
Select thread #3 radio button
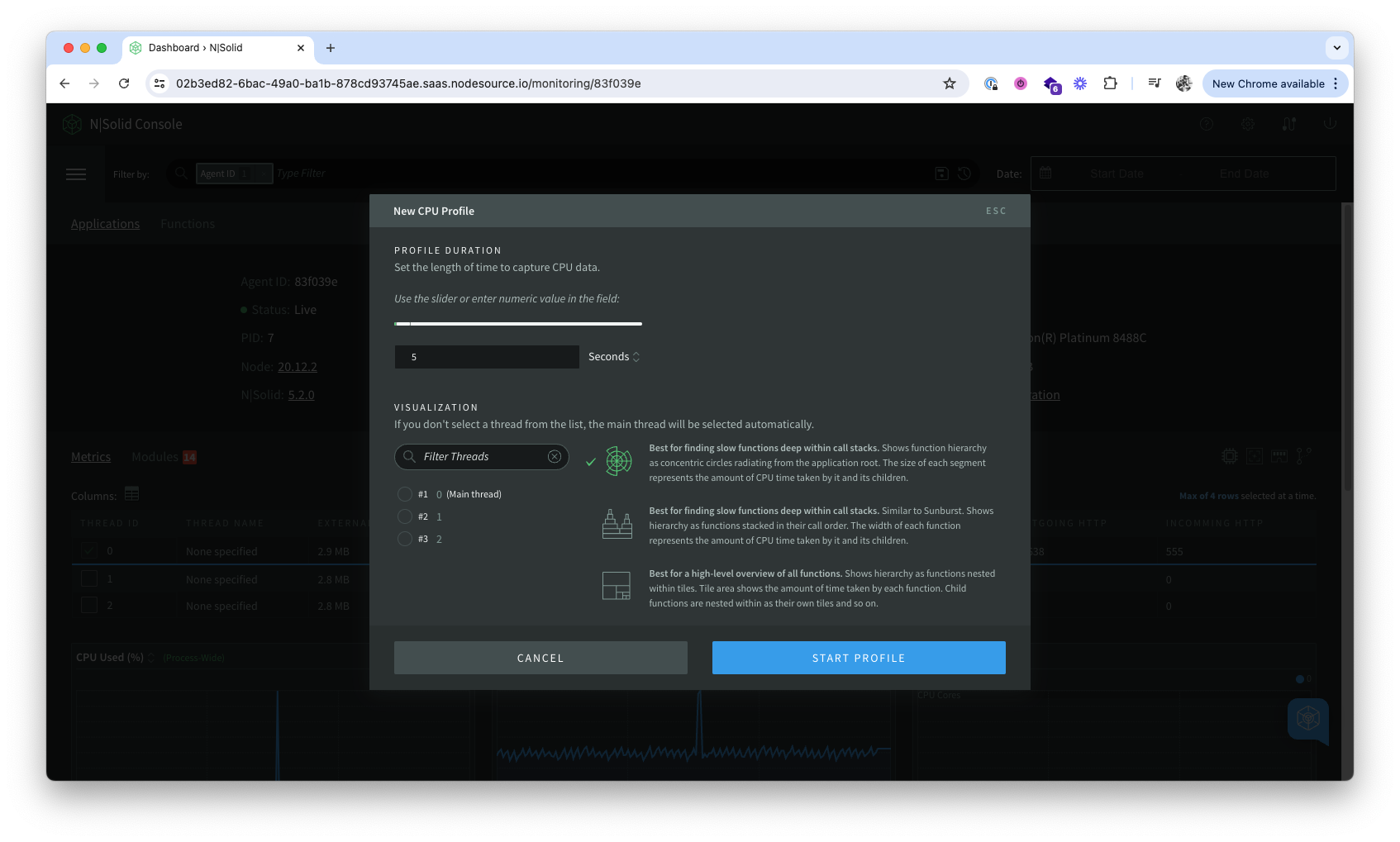[x=405, y=539]
